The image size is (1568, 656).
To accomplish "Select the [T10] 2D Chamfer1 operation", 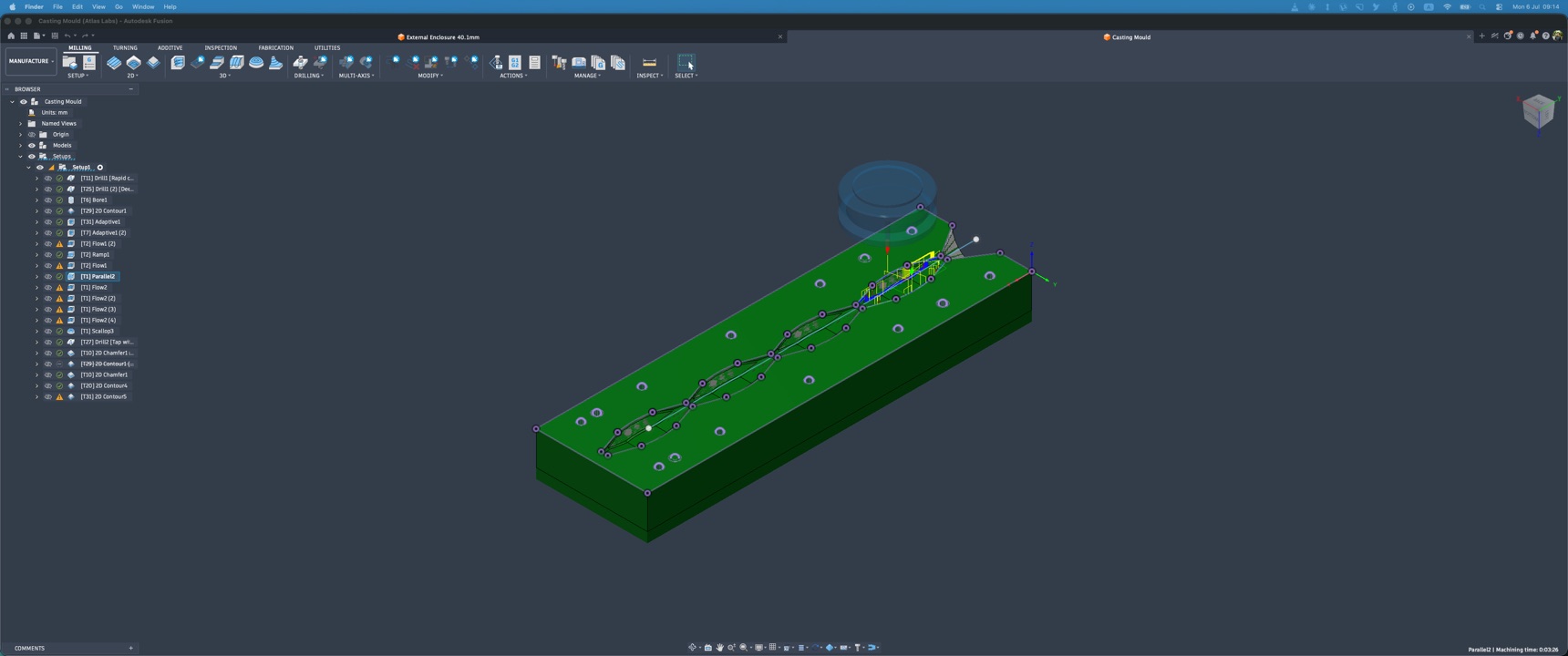I will click(x=104, y=375).
